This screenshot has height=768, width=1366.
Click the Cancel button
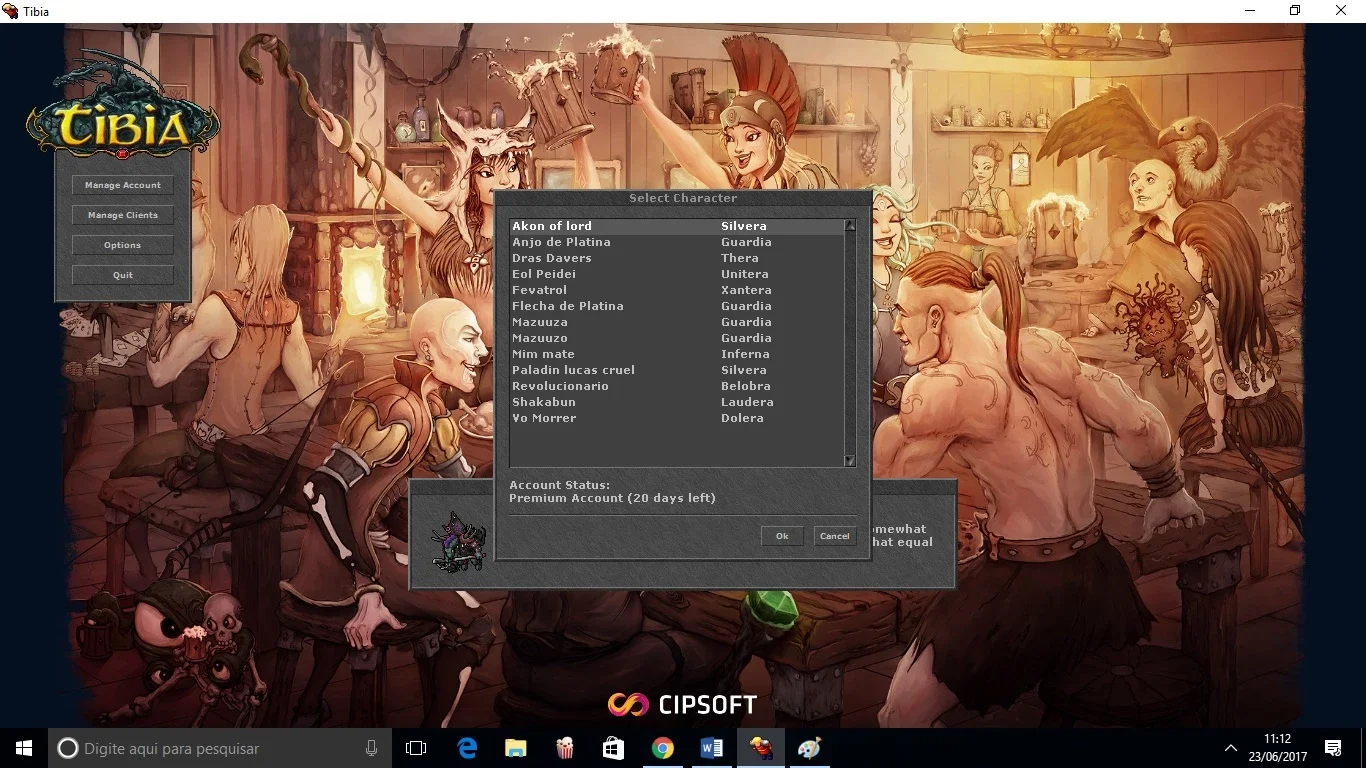tap(835, 536)
